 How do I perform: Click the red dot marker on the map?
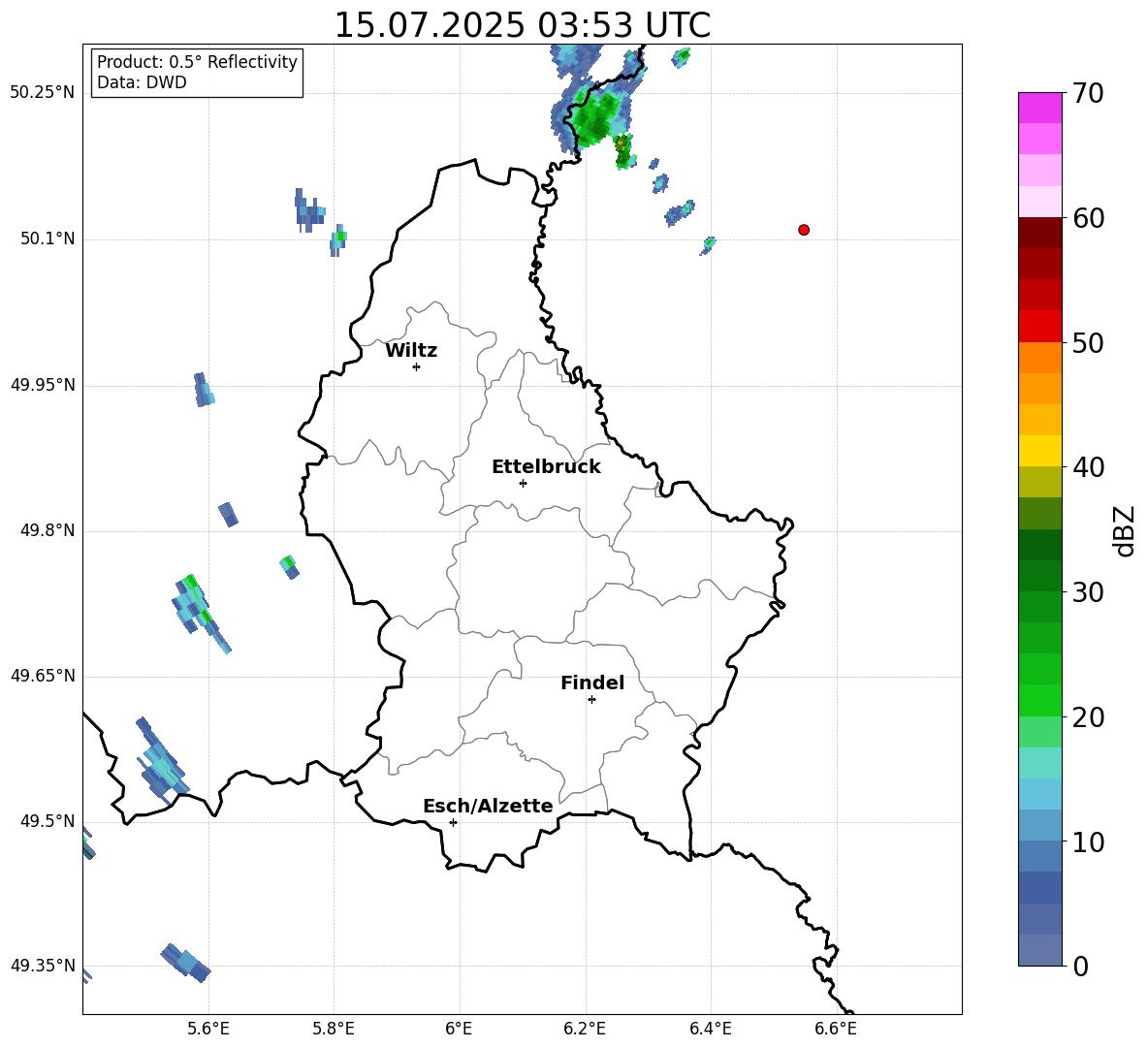(804, 230)
